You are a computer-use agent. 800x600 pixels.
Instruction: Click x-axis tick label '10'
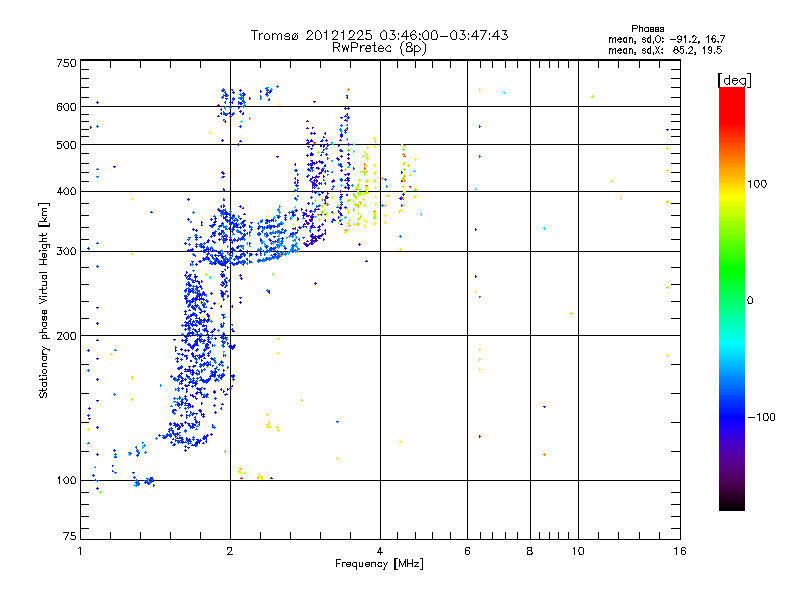tap(578, 551)
